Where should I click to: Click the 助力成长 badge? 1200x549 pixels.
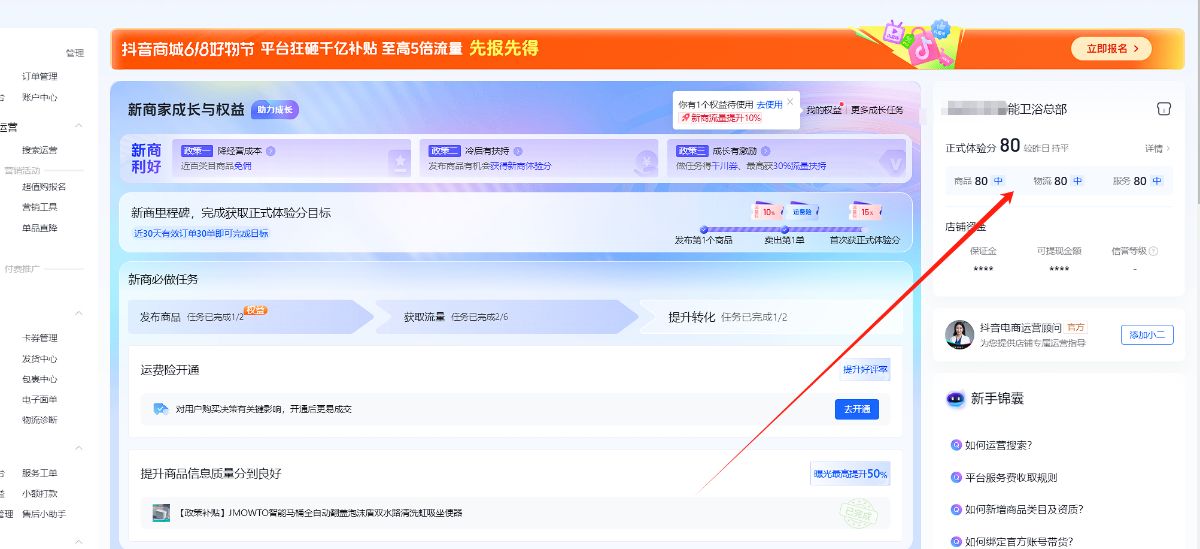coord(275,110)
